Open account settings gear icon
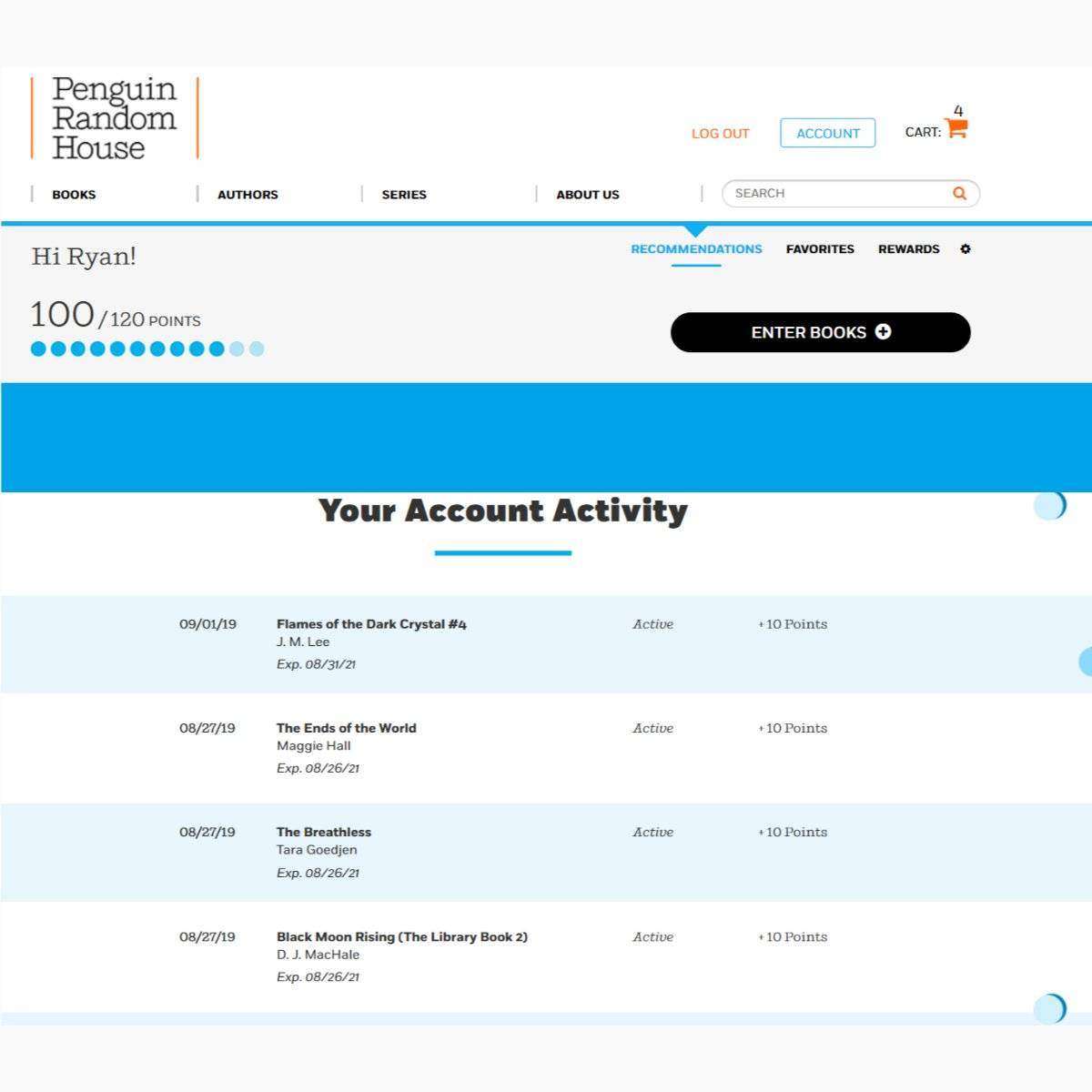Image resolution: width=1092 pixels, height=1092 pixels. pos(966,249)
